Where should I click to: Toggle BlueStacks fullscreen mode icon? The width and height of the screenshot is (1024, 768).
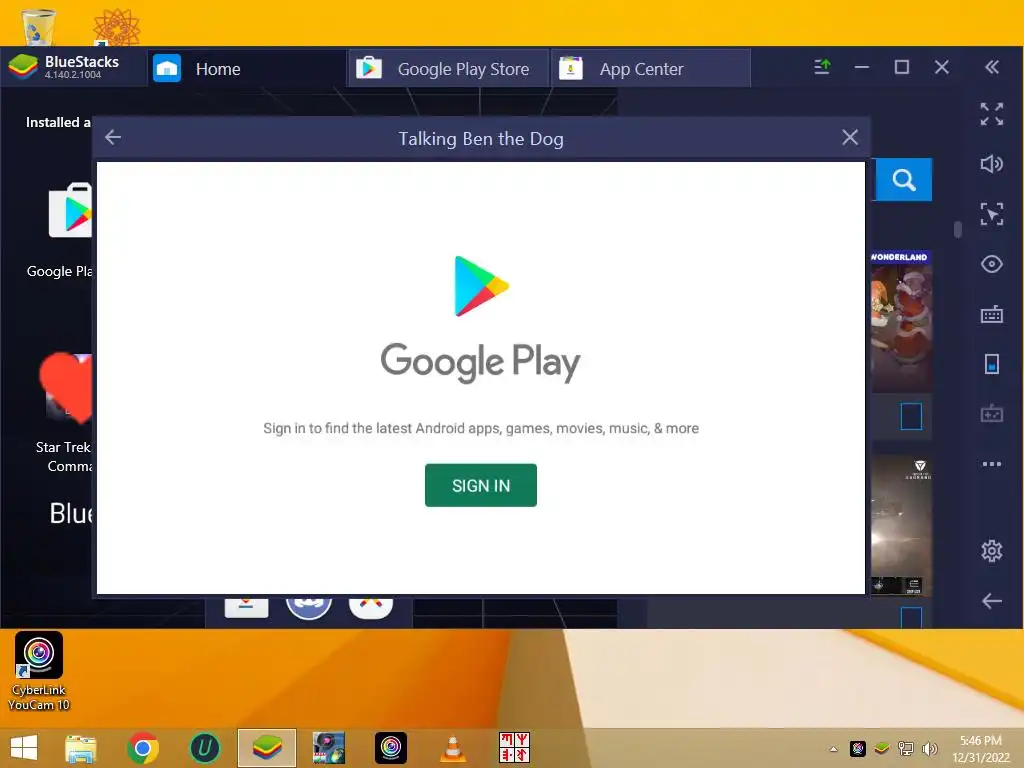pos(991,114)
